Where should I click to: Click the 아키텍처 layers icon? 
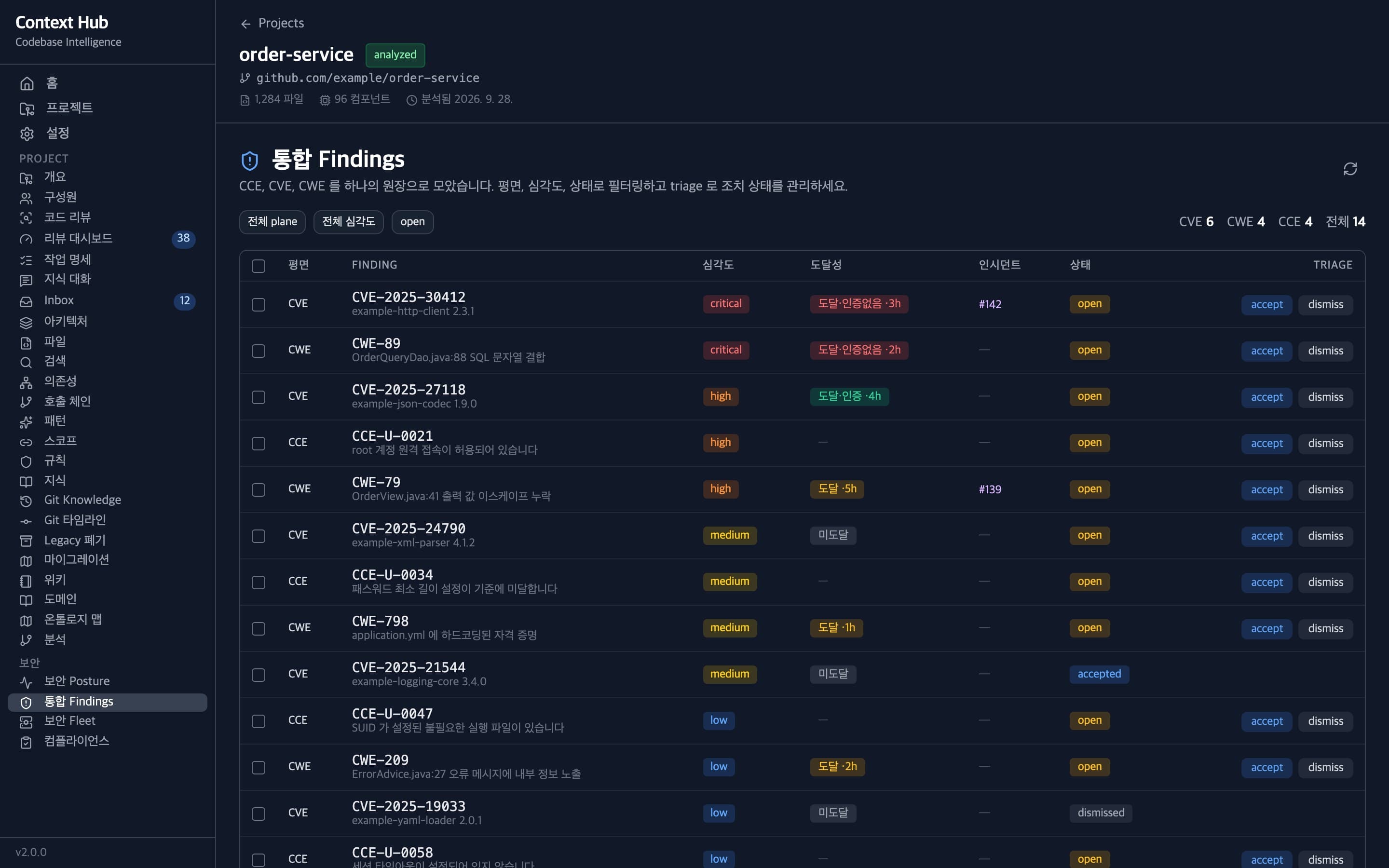tap(26, 322)
